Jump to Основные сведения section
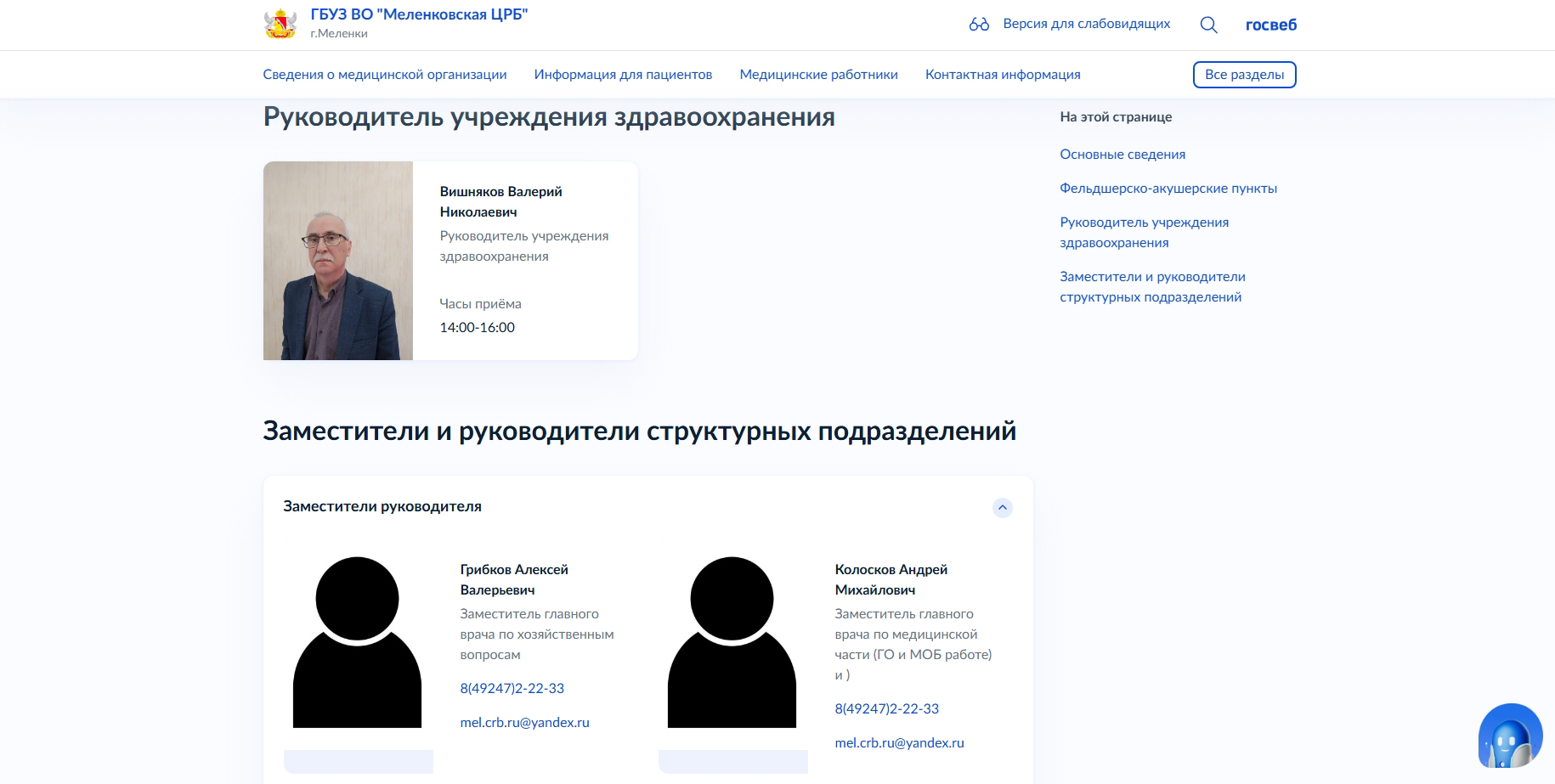The height and width of the screenshot is (784, 1555). click(x=1122, y=155)
